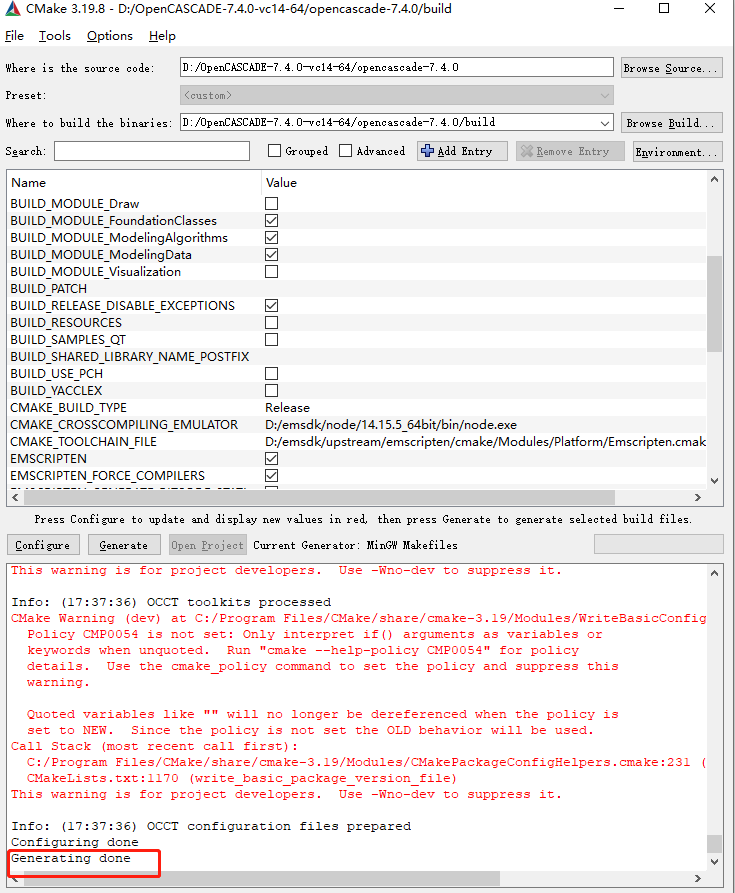Click output log horizontal scrollbar thumb
Image resolution: width=735 pixels, height=893 pixels.
262,878
